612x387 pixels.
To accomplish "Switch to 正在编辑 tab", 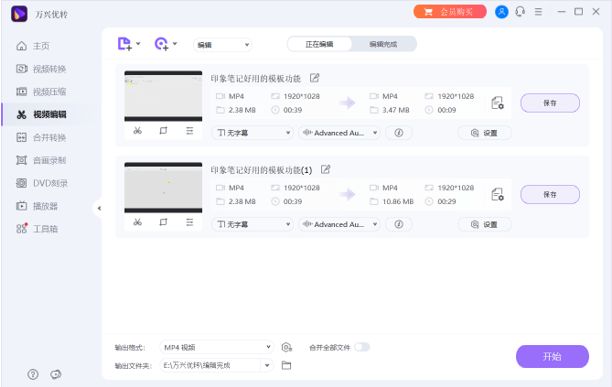I will (x=319, y=44).
